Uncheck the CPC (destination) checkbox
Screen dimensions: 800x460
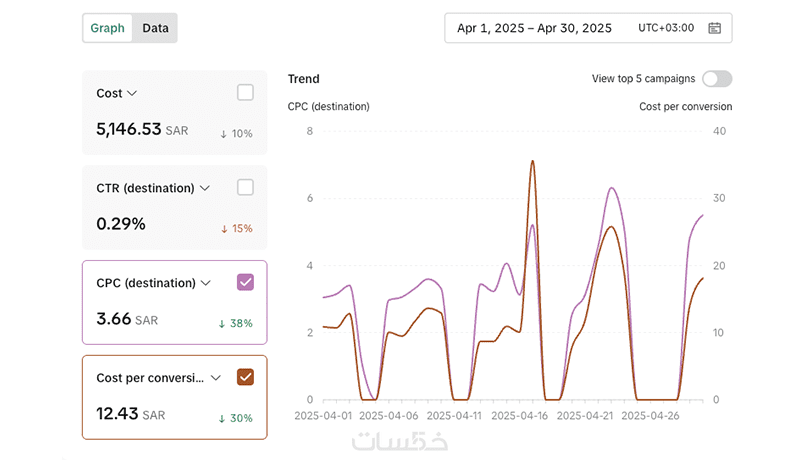click(x=245, y=282)
